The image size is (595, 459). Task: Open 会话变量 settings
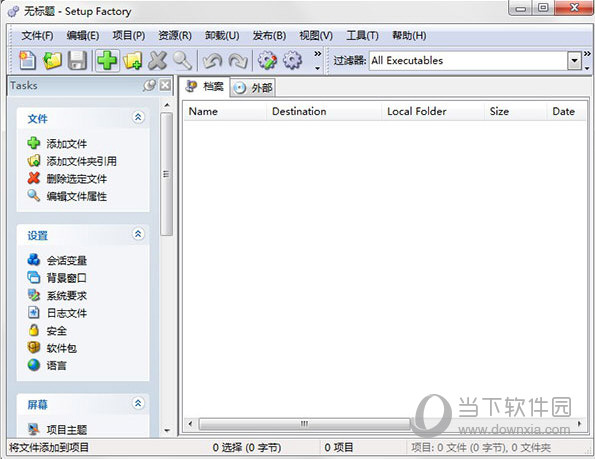point(57,260)
